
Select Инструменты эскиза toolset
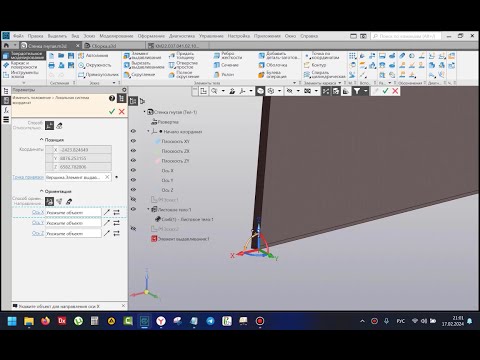23,74
